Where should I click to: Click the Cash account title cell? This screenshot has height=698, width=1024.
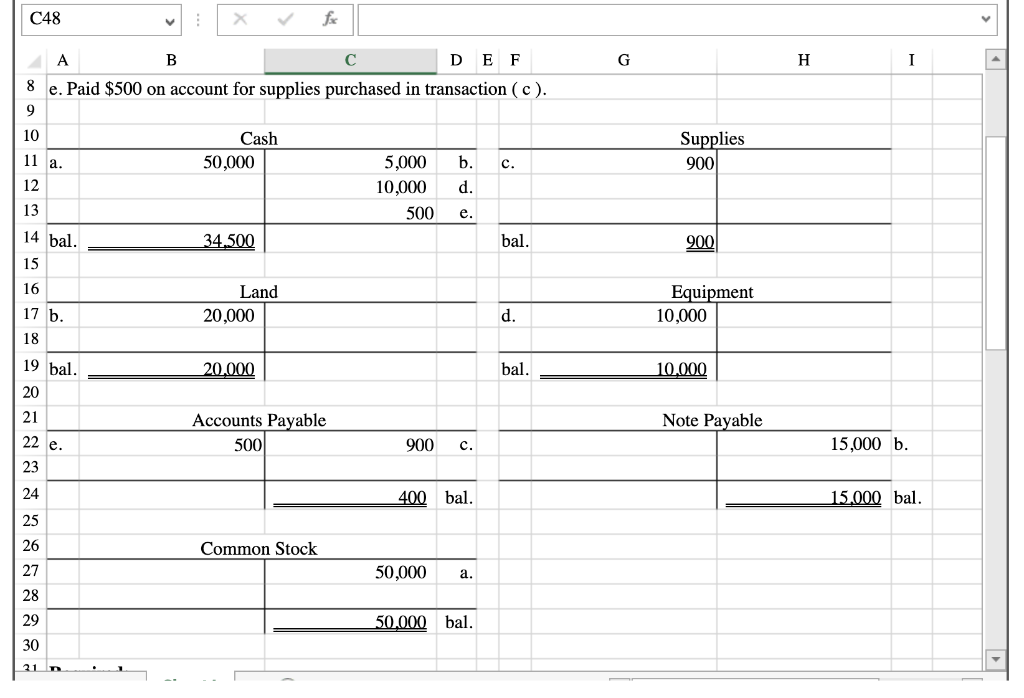(x=261, y=140)
